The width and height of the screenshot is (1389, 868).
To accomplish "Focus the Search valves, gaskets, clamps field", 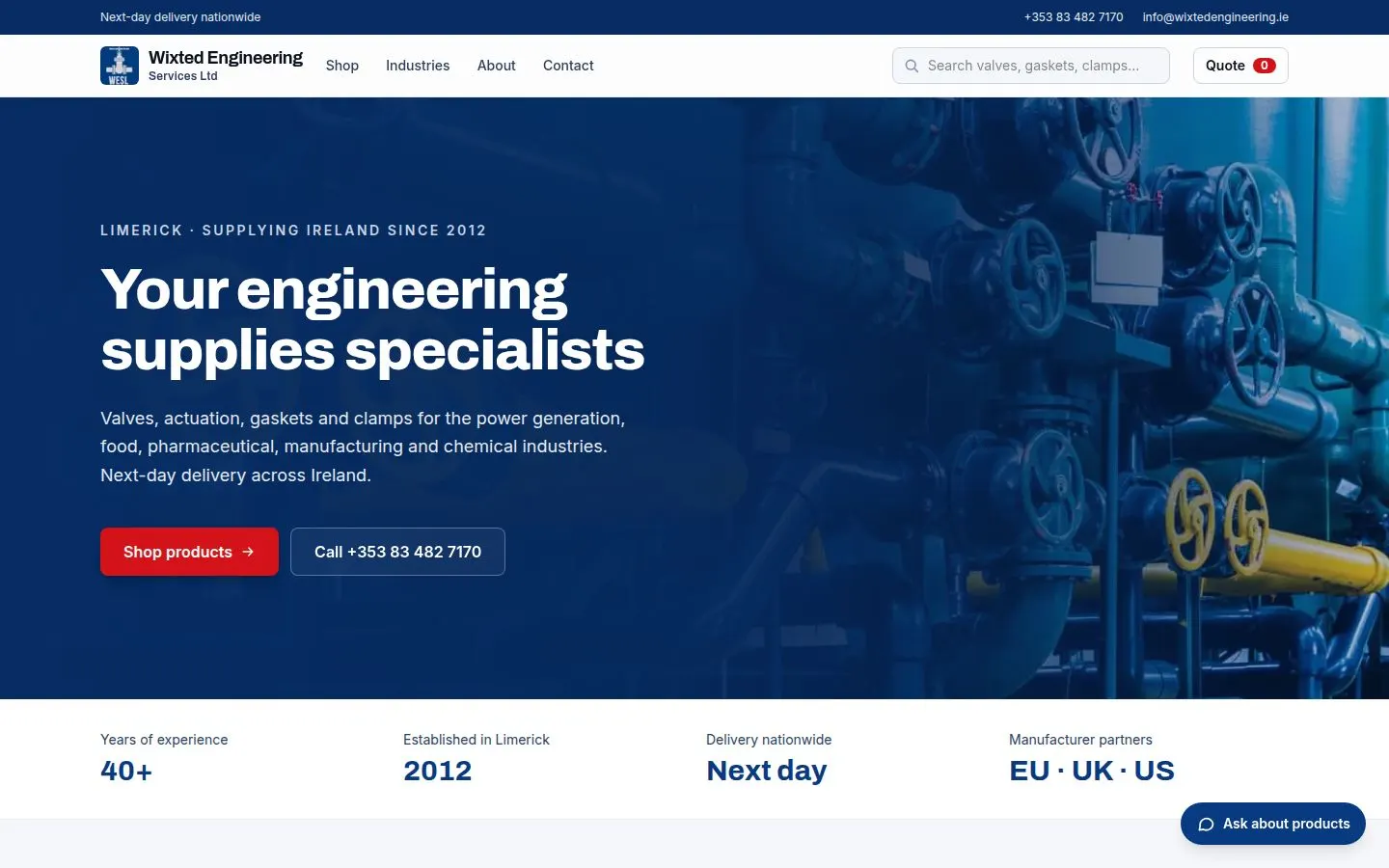I will [1031, 66].
